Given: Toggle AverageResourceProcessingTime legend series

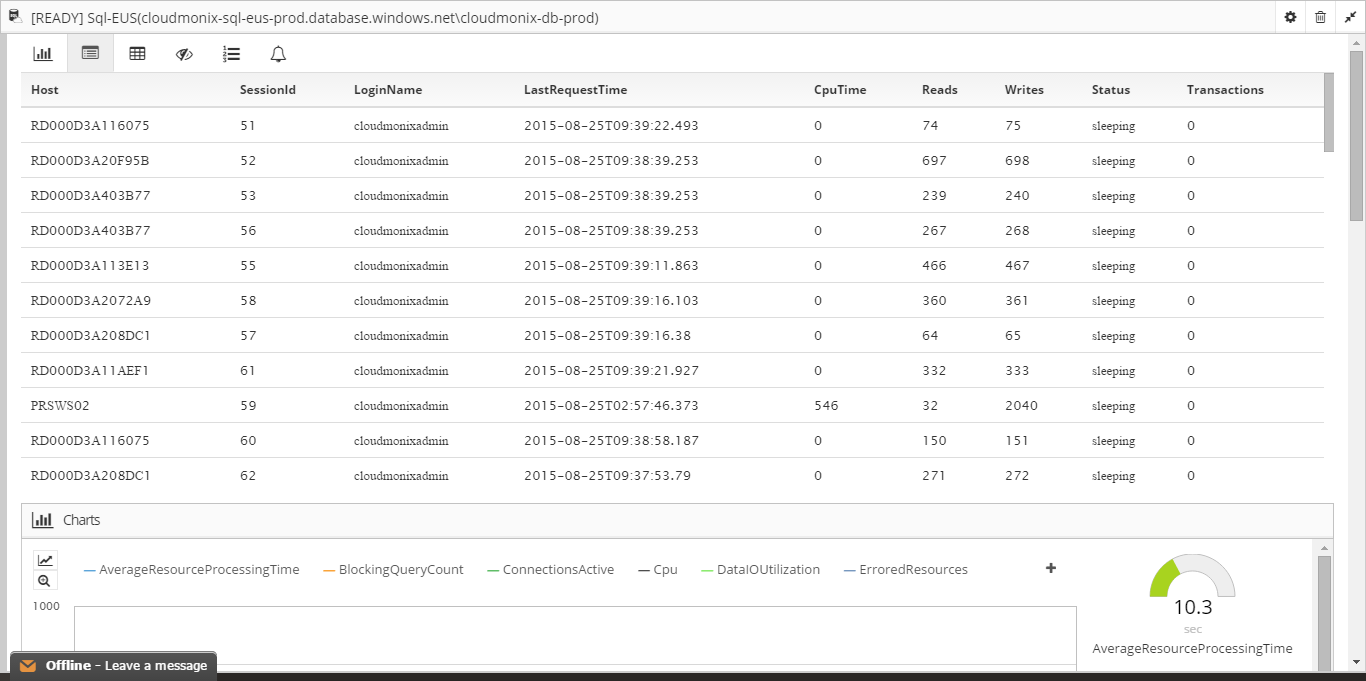Looking at the screenshot, I should [192, 570].
